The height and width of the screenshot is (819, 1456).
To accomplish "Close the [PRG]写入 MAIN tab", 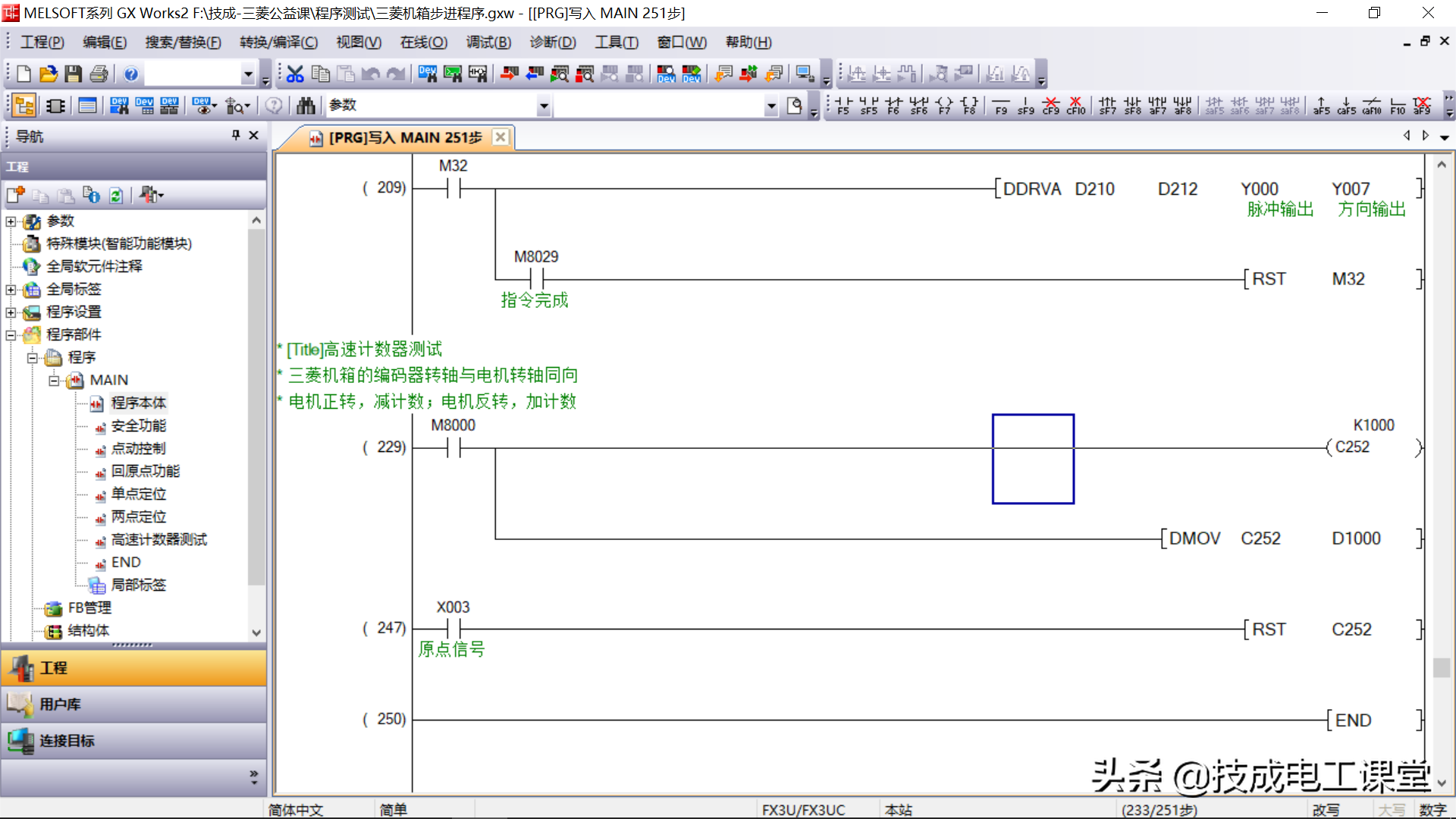I will 500,137.
